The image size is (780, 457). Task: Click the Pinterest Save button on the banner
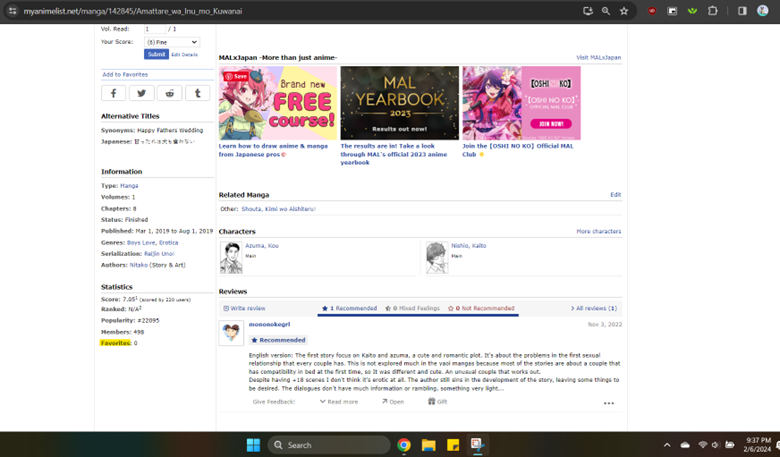click(236, 76)
